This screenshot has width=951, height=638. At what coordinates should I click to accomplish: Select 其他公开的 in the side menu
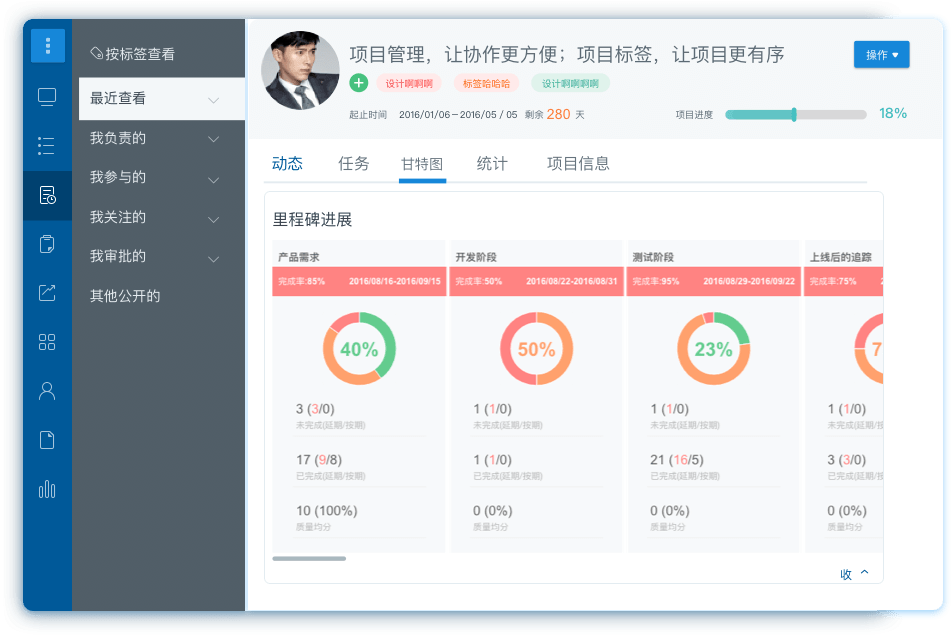[125, 296]
